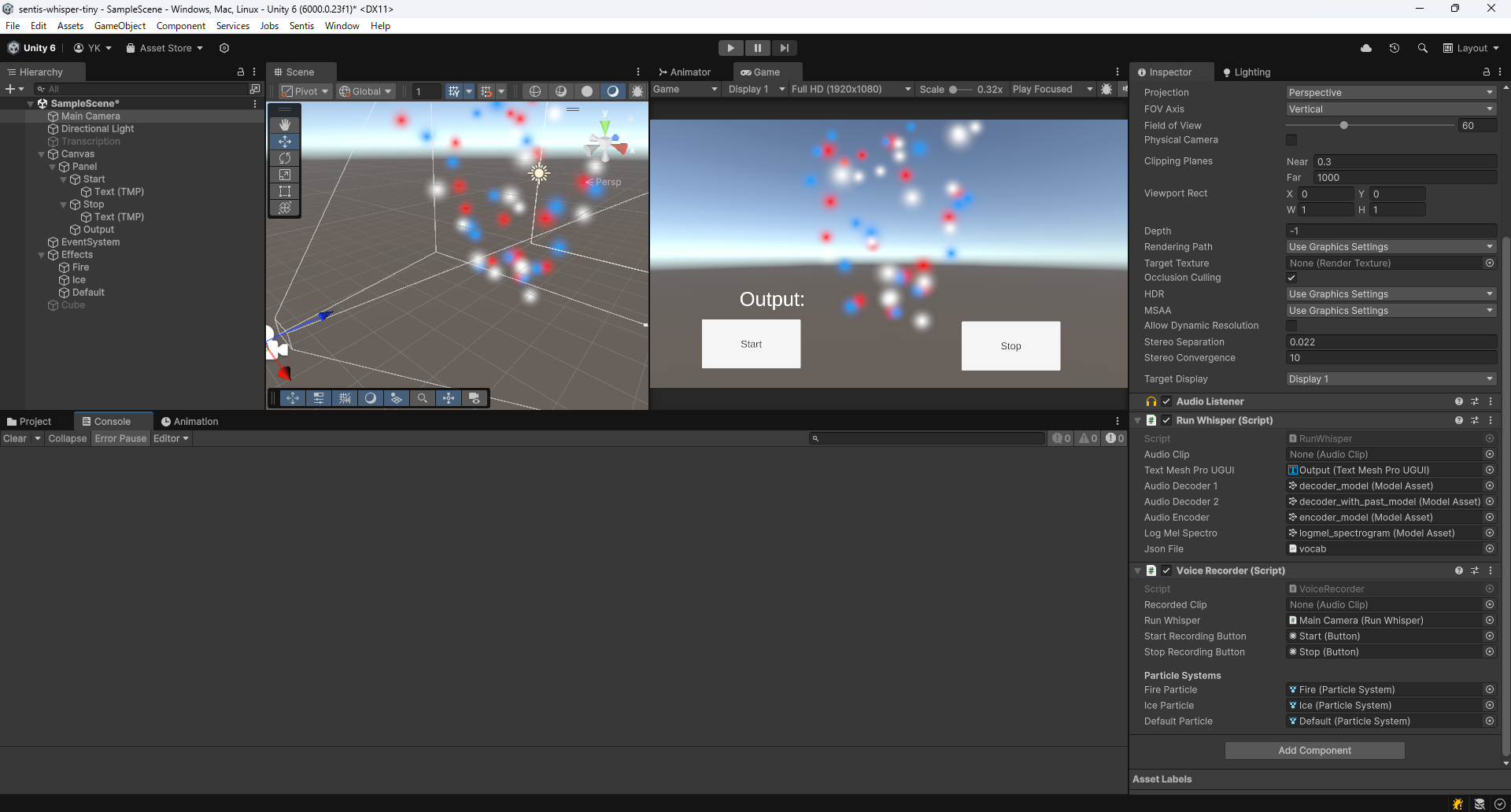Click the Unity 6 button
Viewport: 1511px width, 812px height.
[x=32, y=48]
